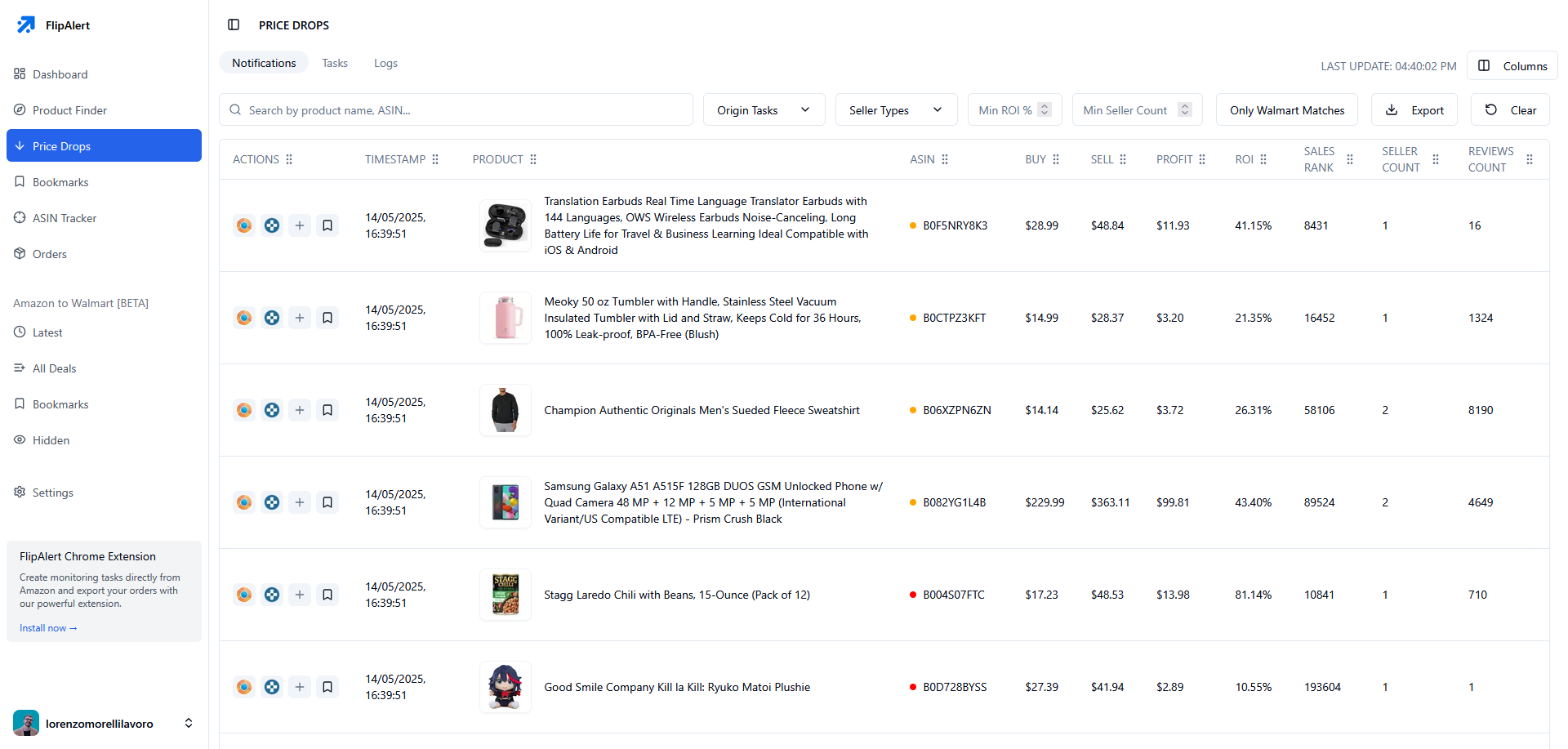Screen dimensions: 1568x749
Task: Adjust the Min ROI % stepper arrows
Action: (1045, 109)
